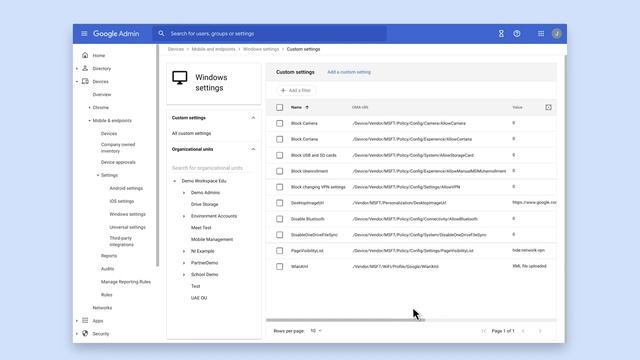The image size is (640, 360).
Task: Open the Google apps grid
Action: (x=541, y=33)
